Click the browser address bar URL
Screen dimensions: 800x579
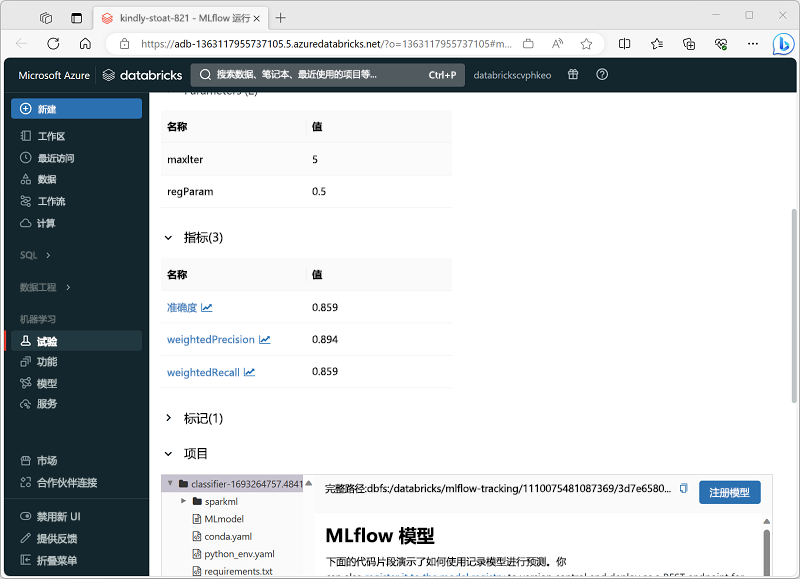[327, 44]
